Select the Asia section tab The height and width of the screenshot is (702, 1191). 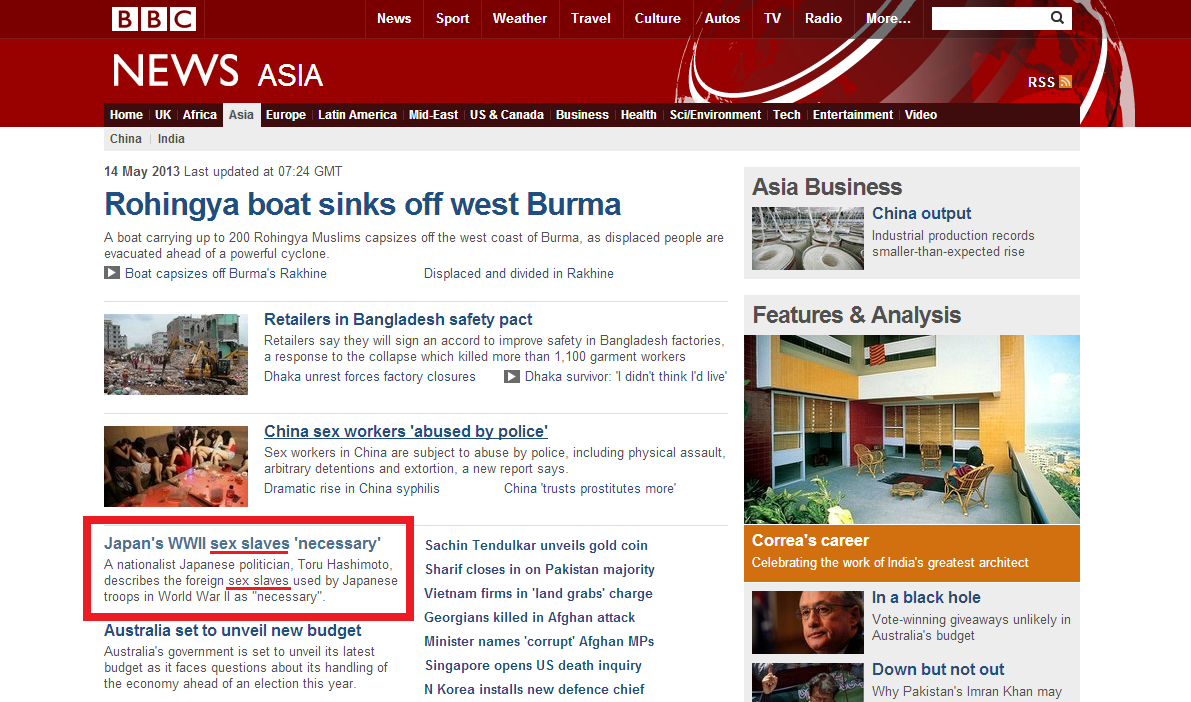pos(242,115)
